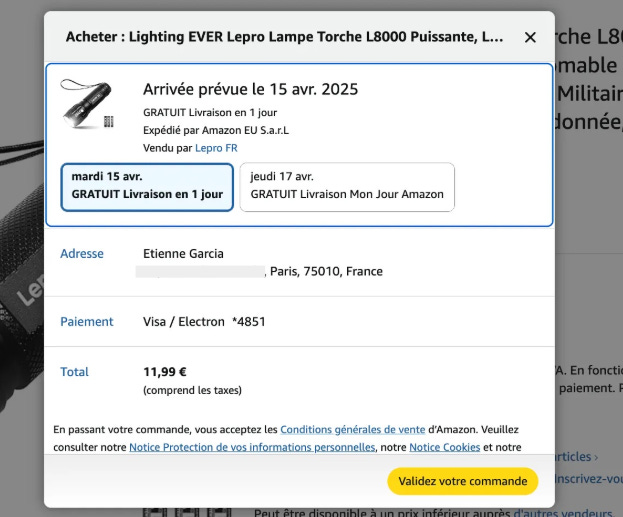
Task: Close the Acheter purchase dialog
Action: [x=530, y=37]
